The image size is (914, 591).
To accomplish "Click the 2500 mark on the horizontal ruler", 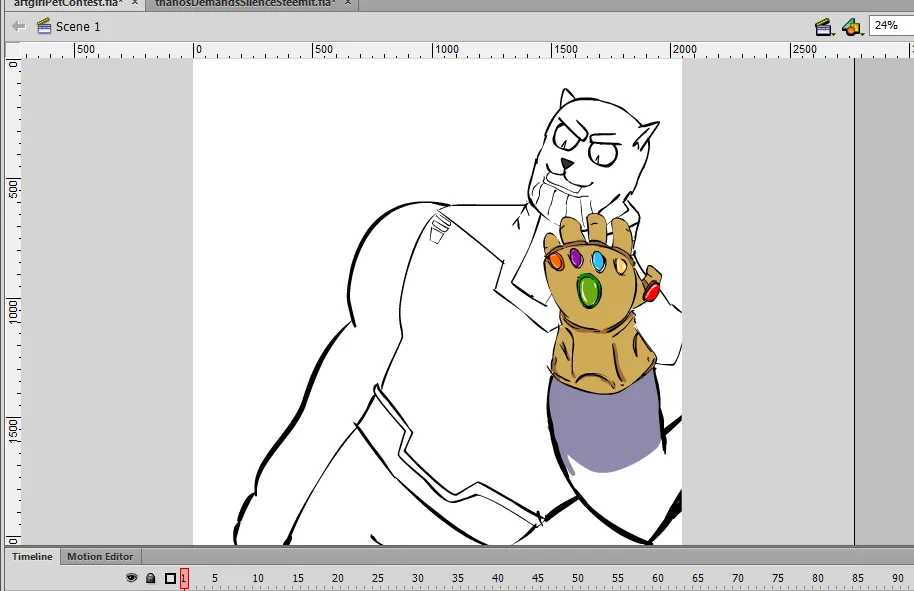I will (x=805, y=50).
